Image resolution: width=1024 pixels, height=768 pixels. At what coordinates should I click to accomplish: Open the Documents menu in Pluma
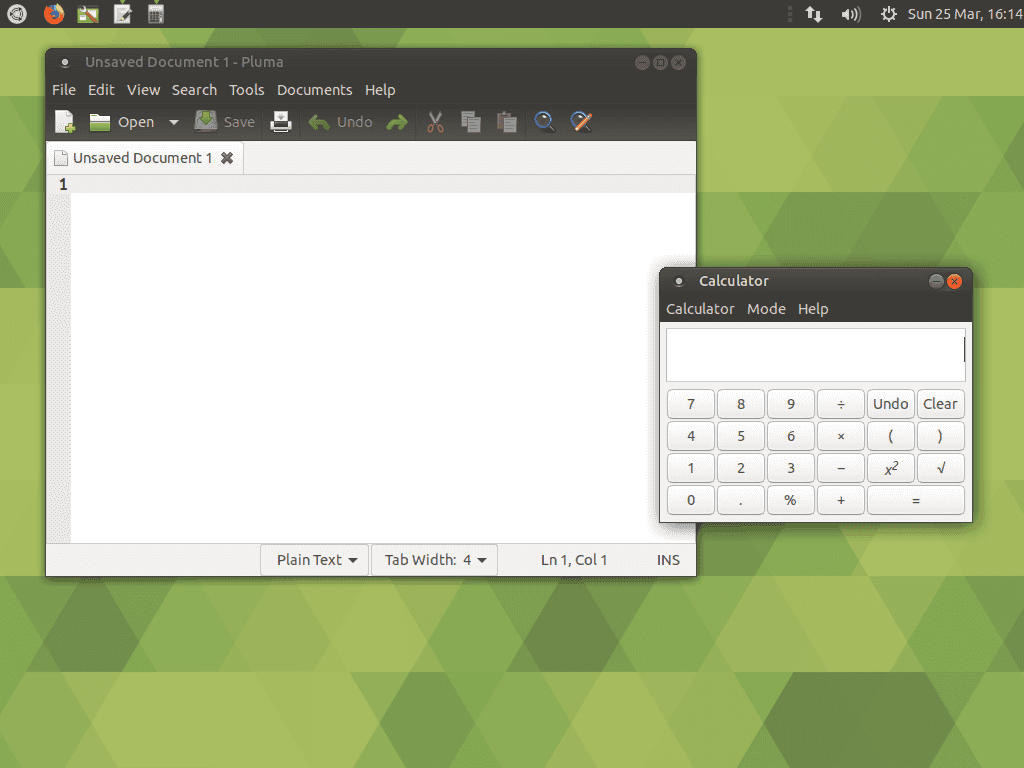314,89
